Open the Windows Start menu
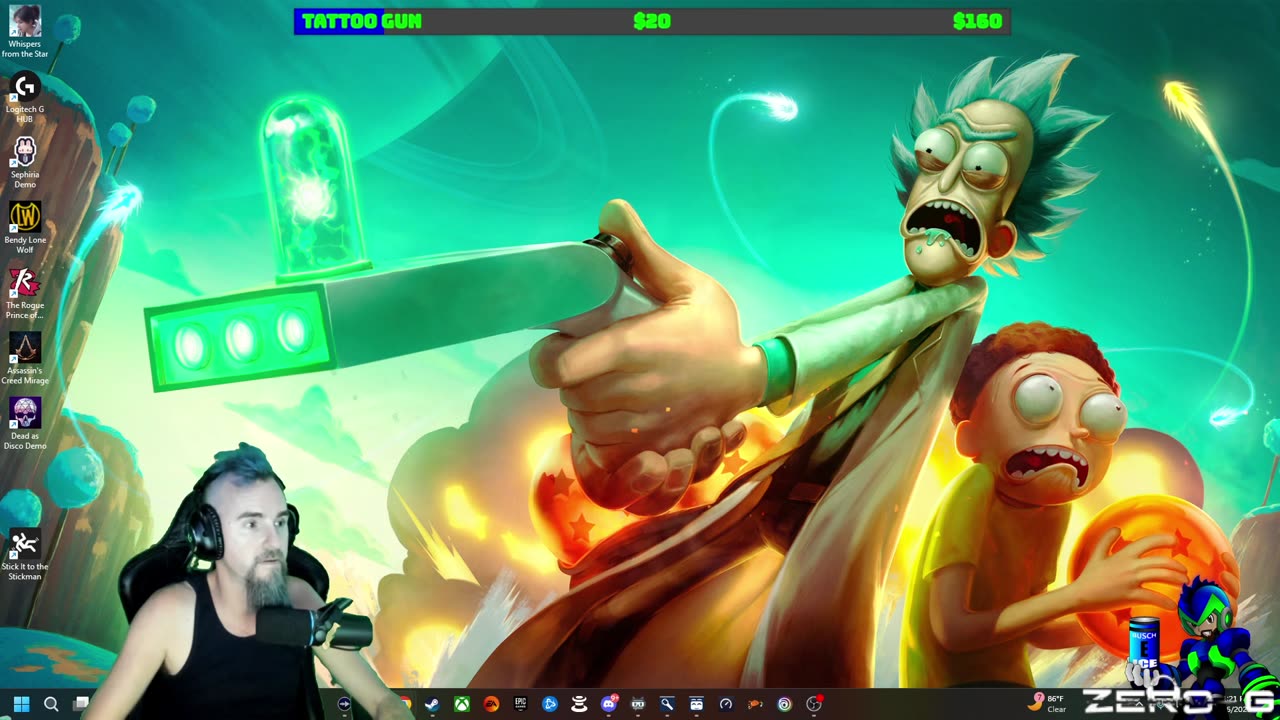Image resolution: width=1280 pixels, height=720 pixels. pos(21,704)
